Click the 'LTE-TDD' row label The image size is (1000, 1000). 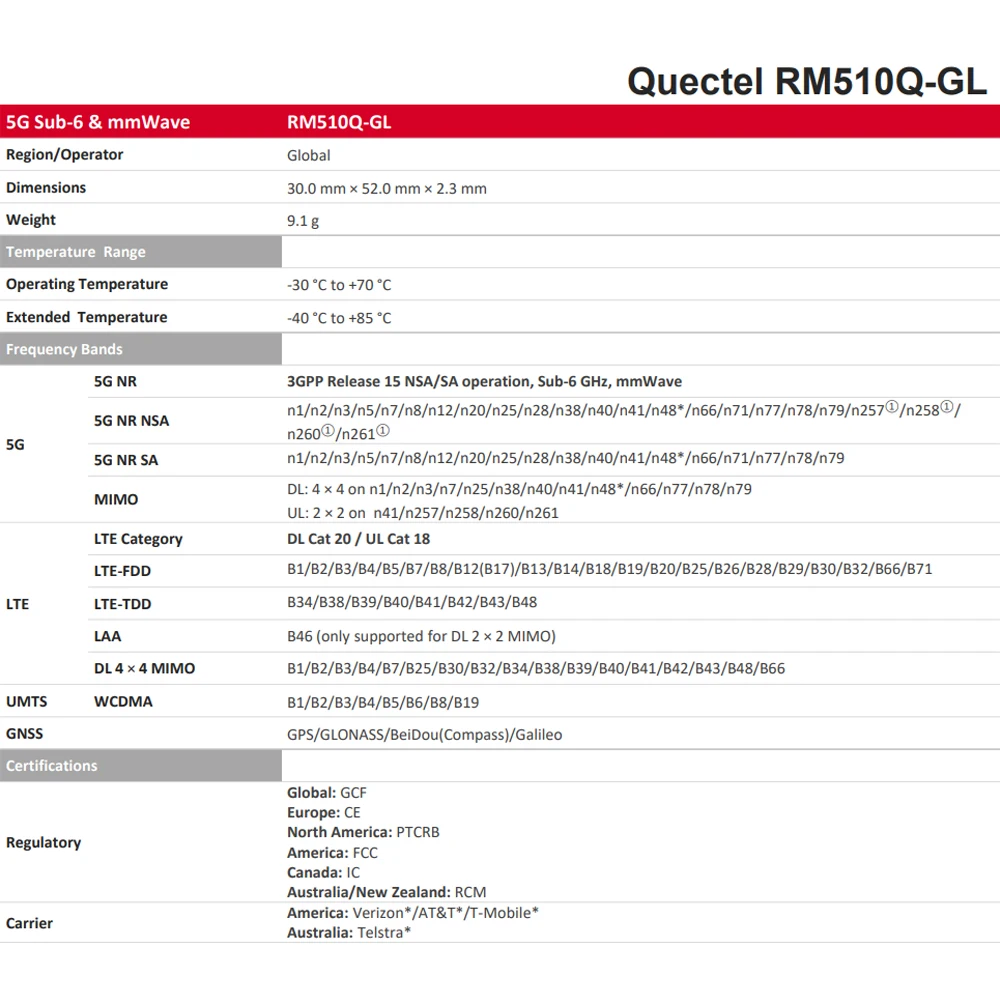point(122,604)
